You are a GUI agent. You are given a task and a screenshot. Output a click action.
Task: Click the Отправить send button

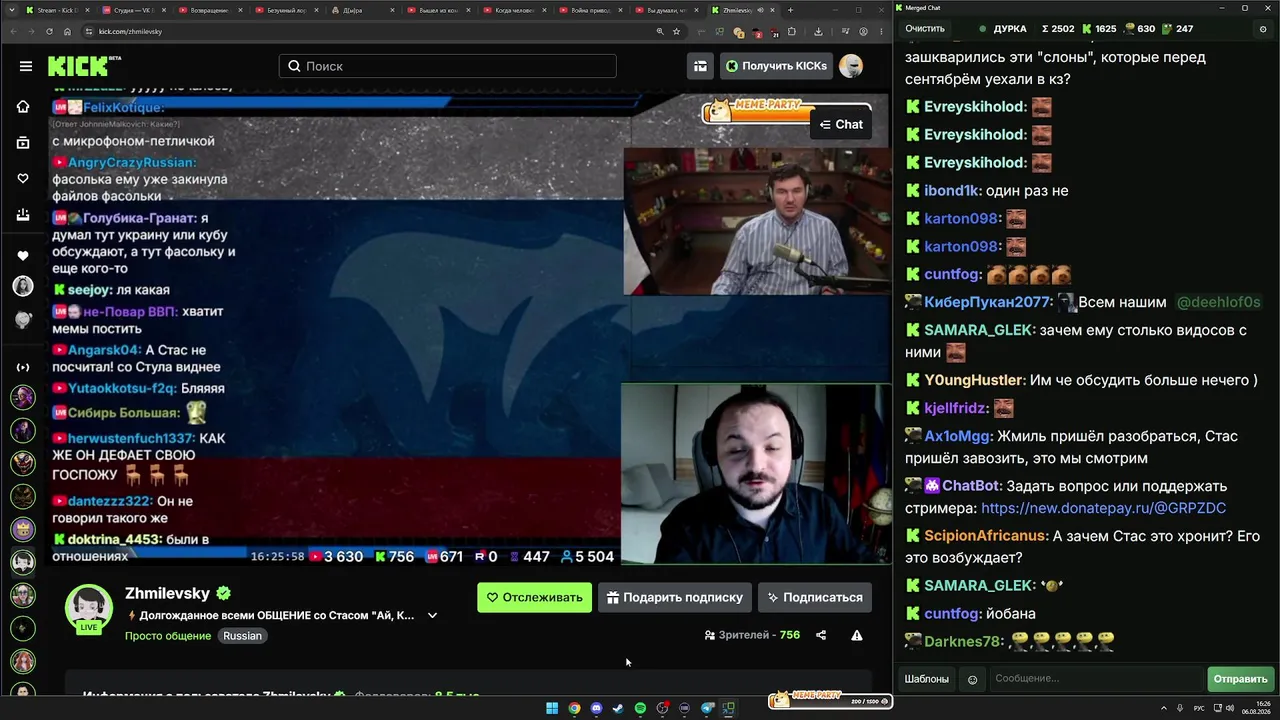pos(1240,679)
